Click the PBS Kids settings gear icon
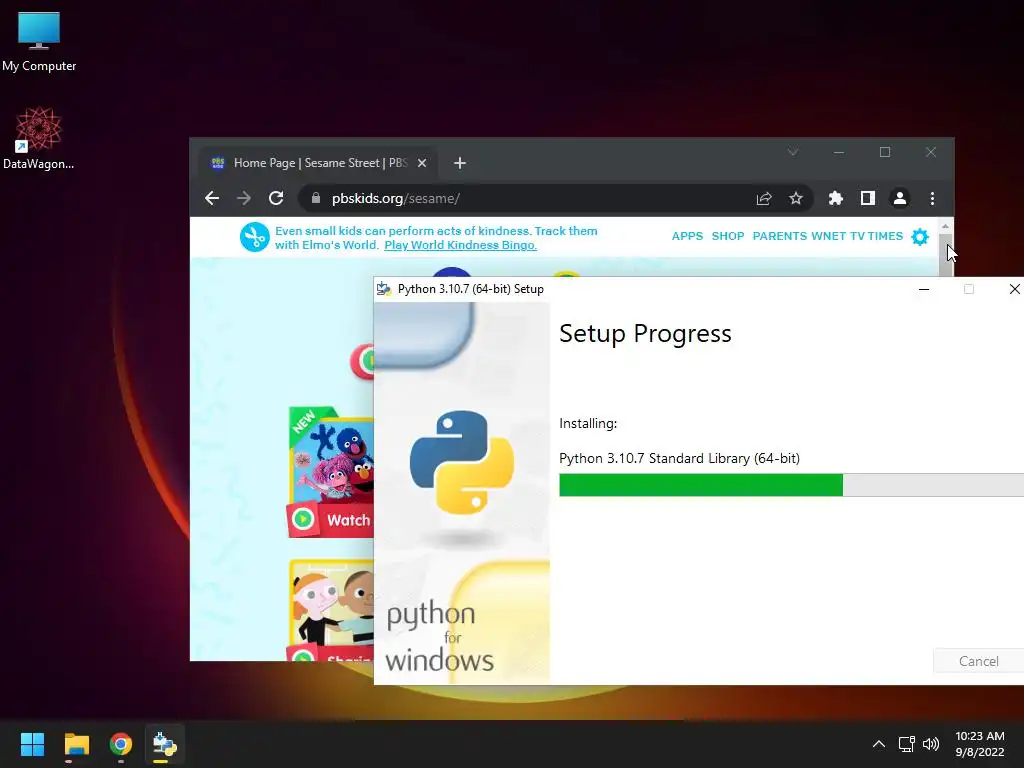 pos(920,236)
